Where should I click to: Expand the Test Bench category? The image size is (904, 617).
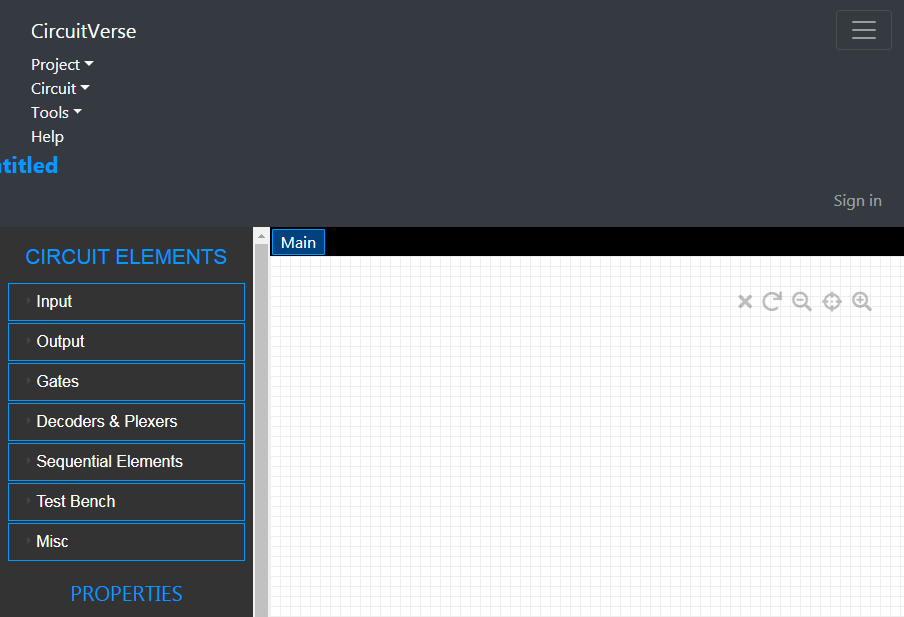pyautogui.click(x=126, y=501)
